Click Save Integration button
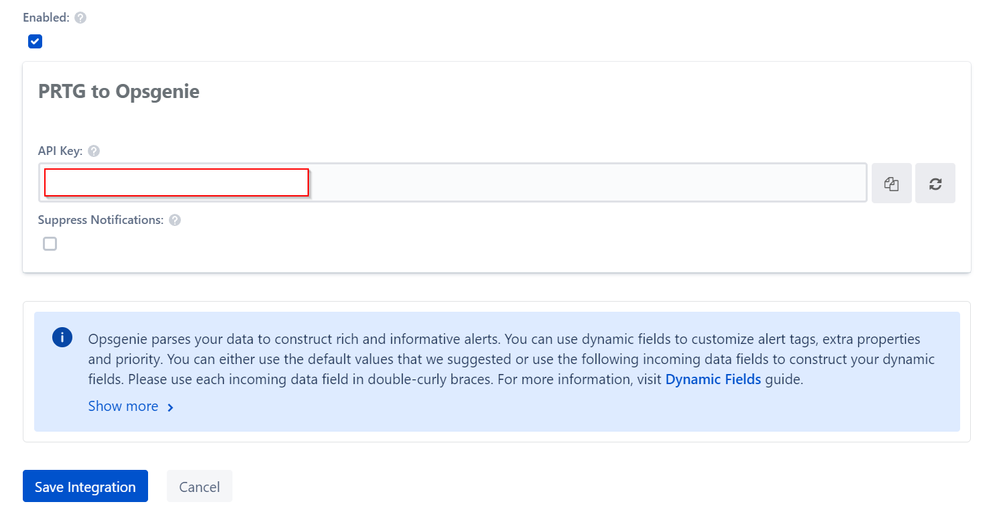 (85, 486)
